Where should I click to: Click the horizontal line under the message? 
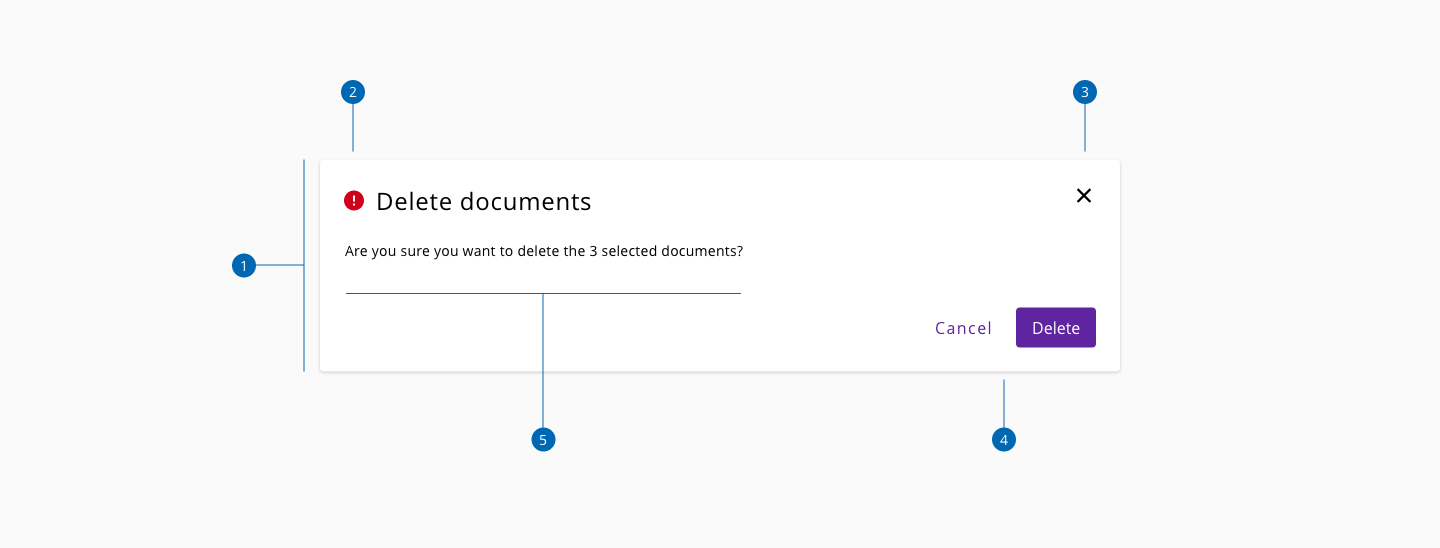tap(543, 293)
